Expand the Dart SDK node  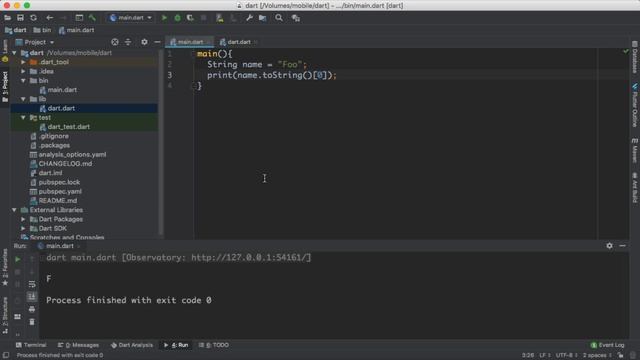pyautogui.click(x=23, y=229)
